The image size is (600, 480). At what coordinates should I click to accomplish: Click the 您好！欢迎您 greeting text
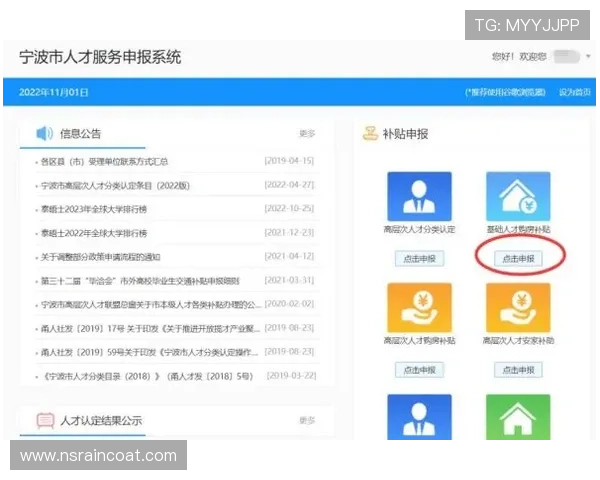click(x=519, y=57)
